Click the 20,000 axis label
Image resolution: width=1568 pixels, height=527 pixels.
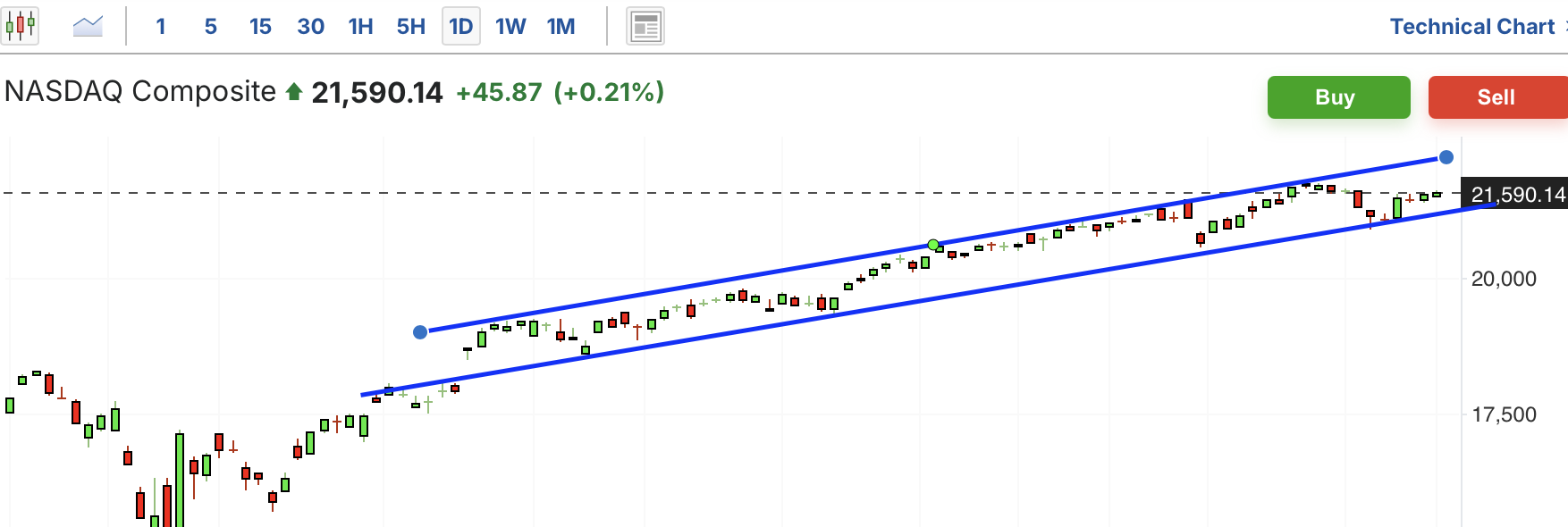point(1504,279)
